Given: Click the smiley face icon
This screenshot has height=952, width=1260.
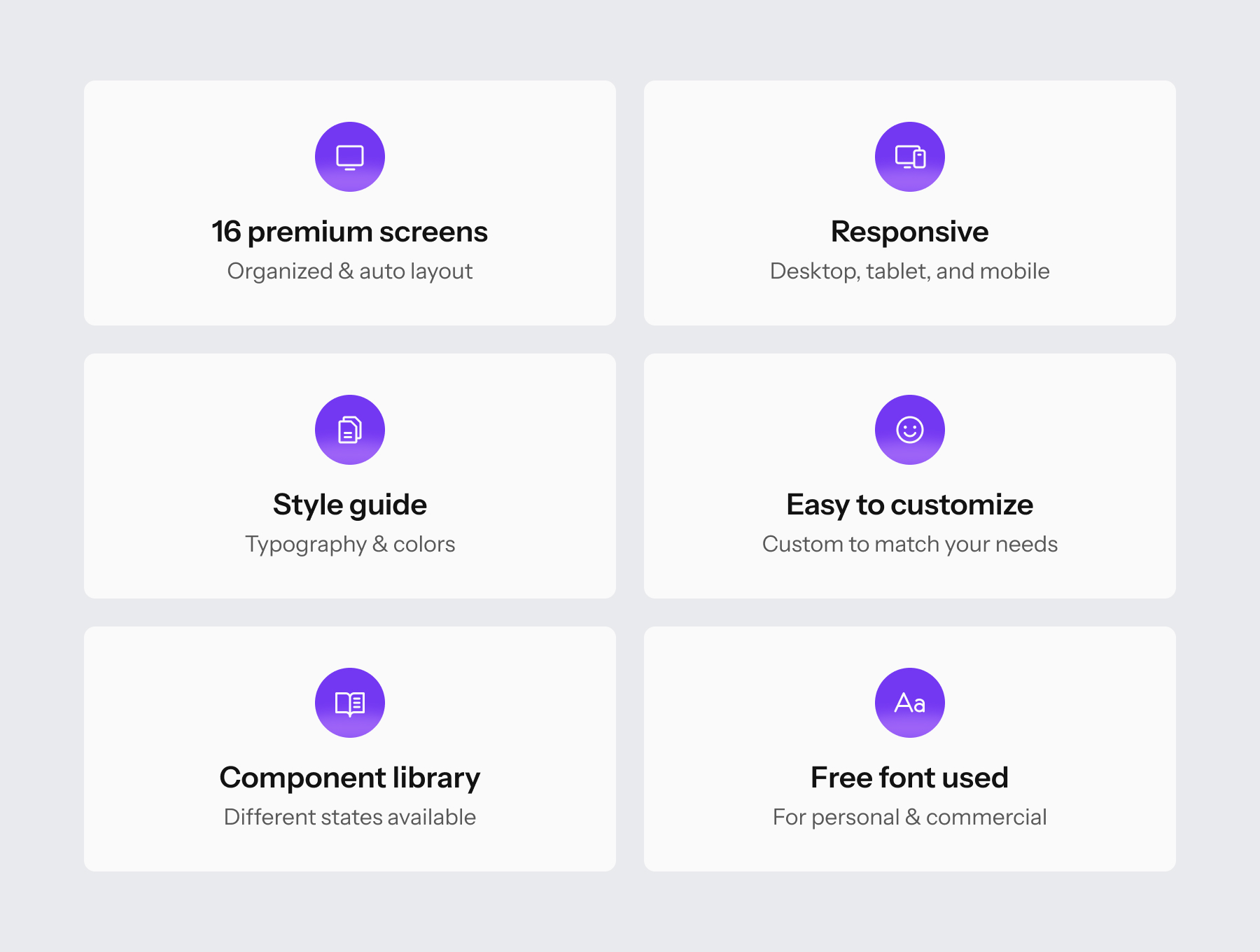Looking at the screenshot, I should point(910,430).
